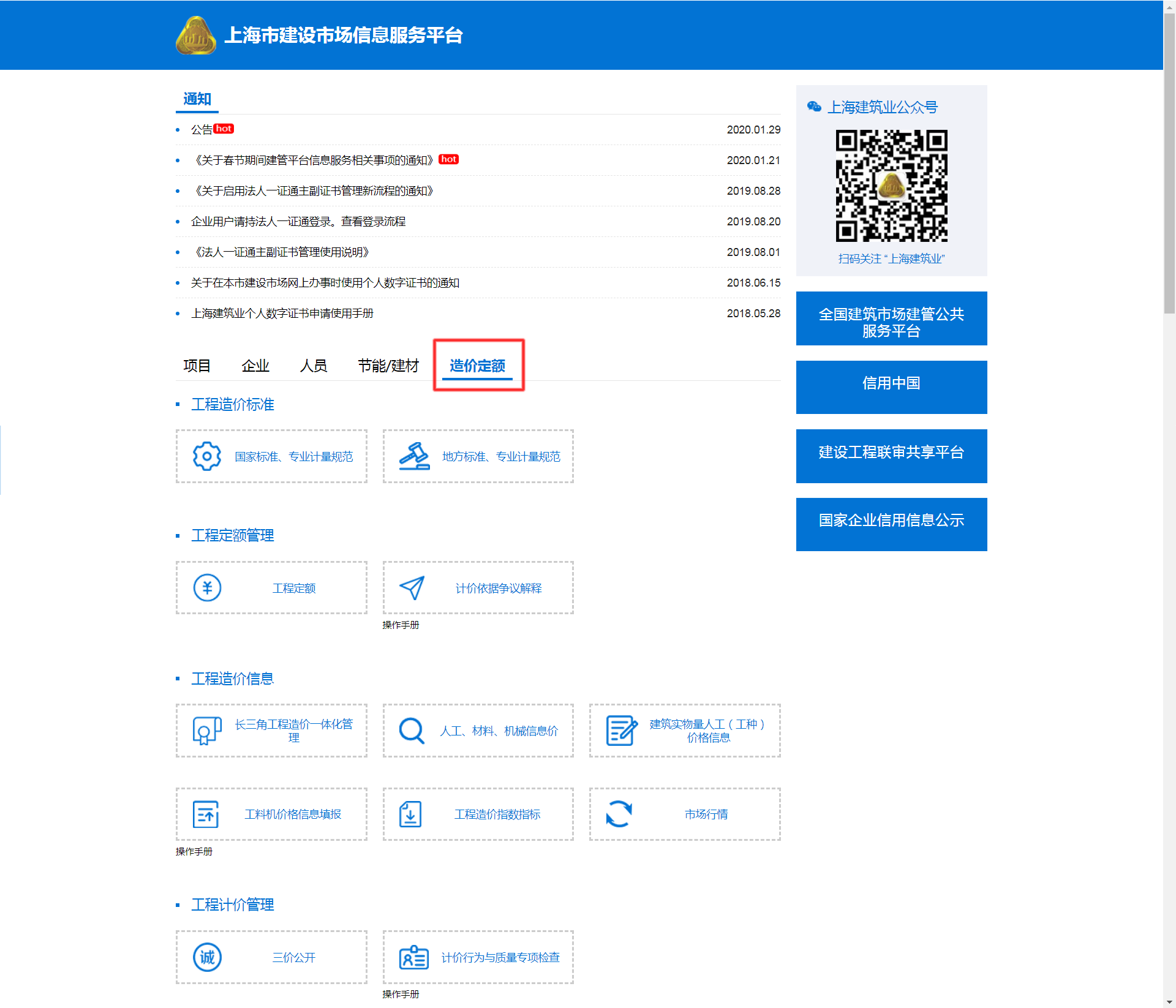Select the magnifier icon for 人工、材料、机械信息价

pos(410,730)
